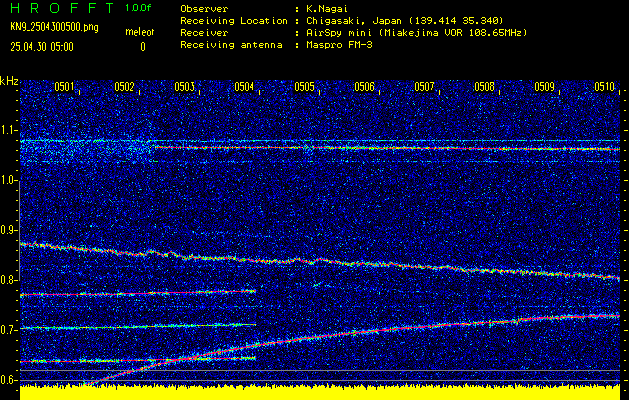Click the yellow signal level bar
Image resolution: width=629 pixels, height=400 pixels.
[x=320, y=392]
